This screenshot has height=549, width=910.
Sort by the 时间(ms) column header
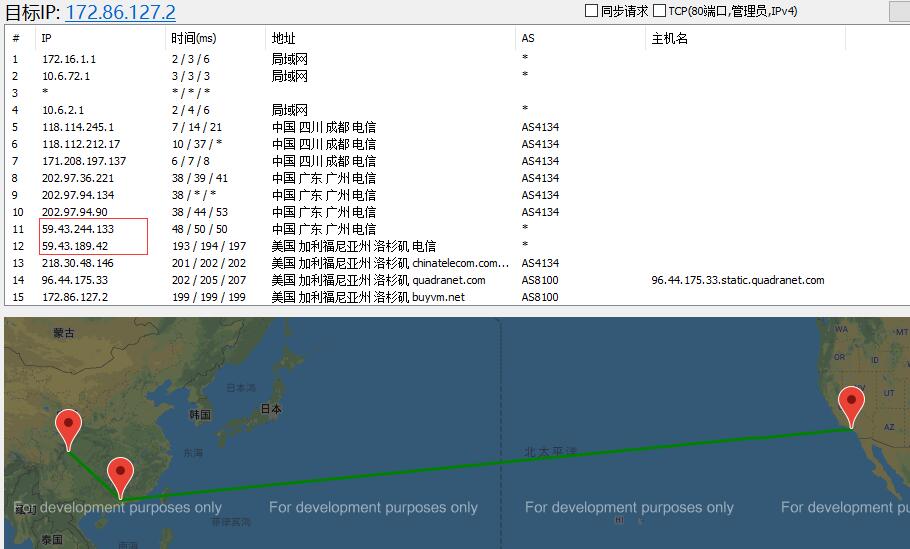tap(215, 38)
